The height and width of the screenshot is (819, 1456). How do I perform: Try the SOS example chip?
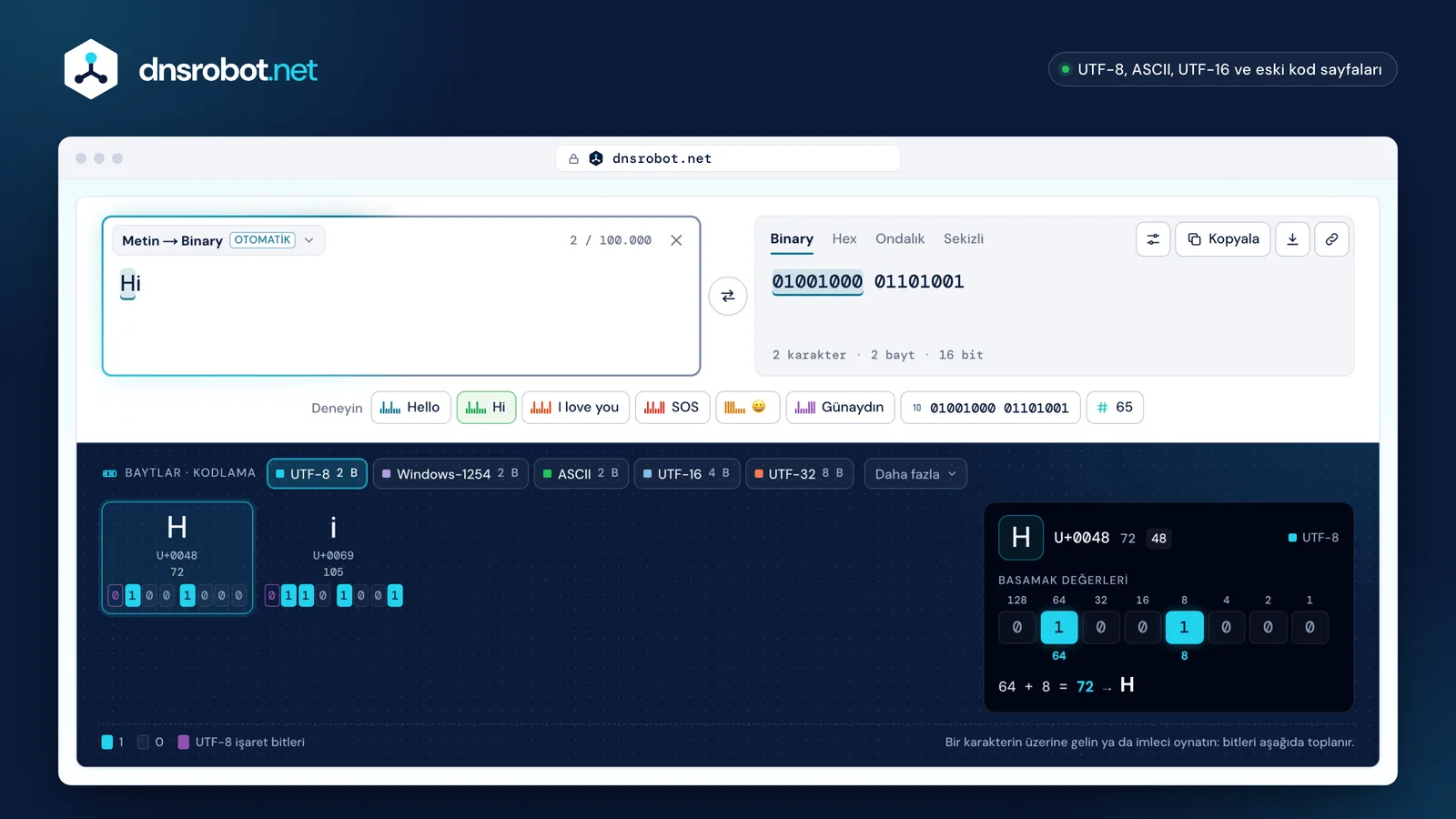coord(672,408)
